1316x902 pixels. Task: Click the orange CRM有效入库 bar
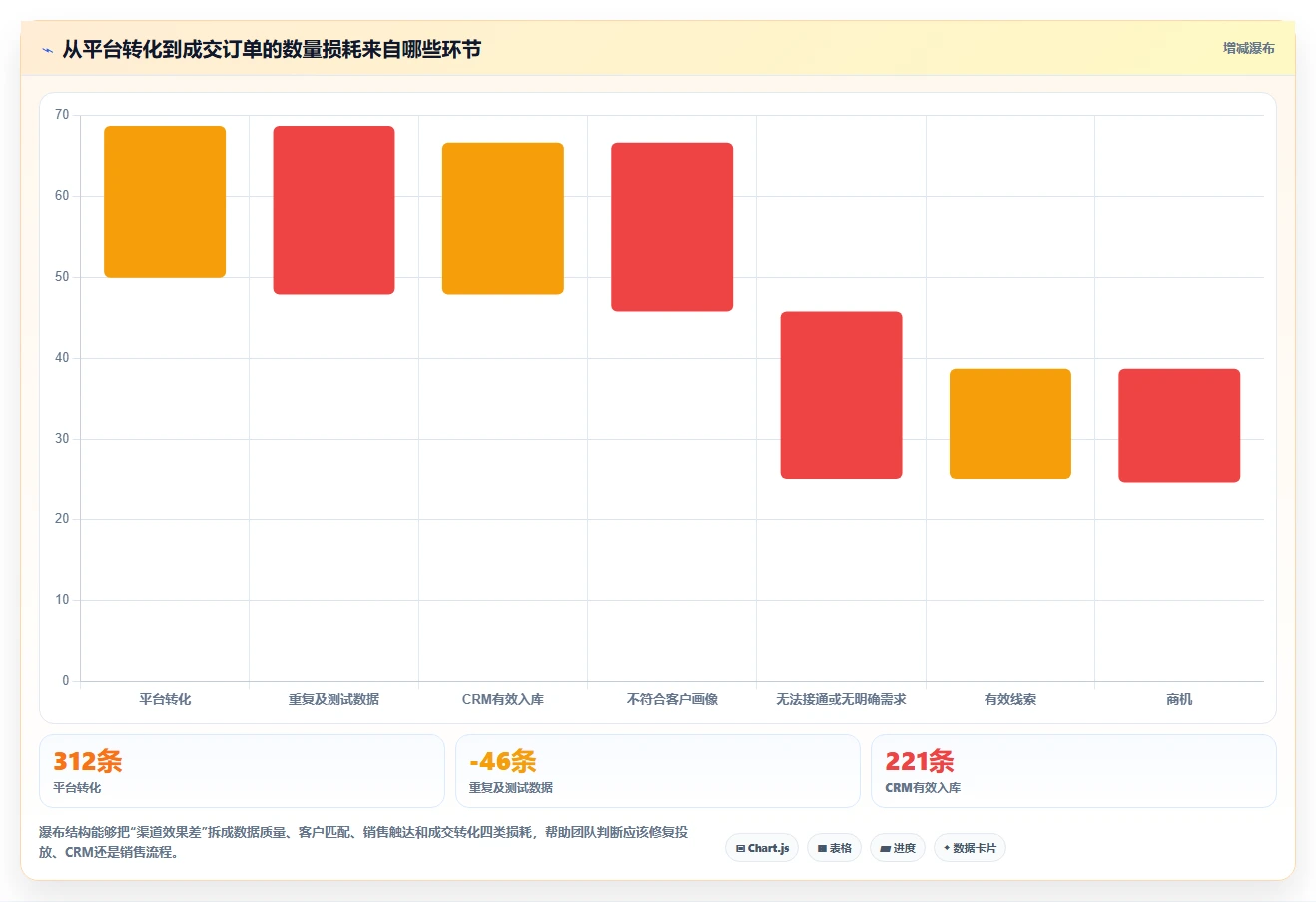(503, 219)
